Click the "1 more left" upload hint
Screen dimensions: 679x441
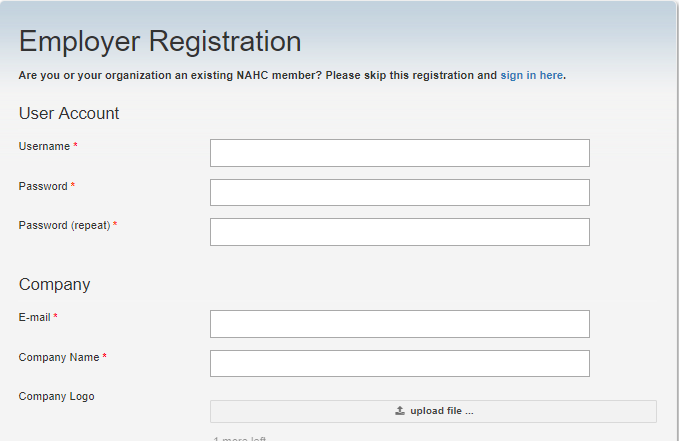click(x=240, y=437)
